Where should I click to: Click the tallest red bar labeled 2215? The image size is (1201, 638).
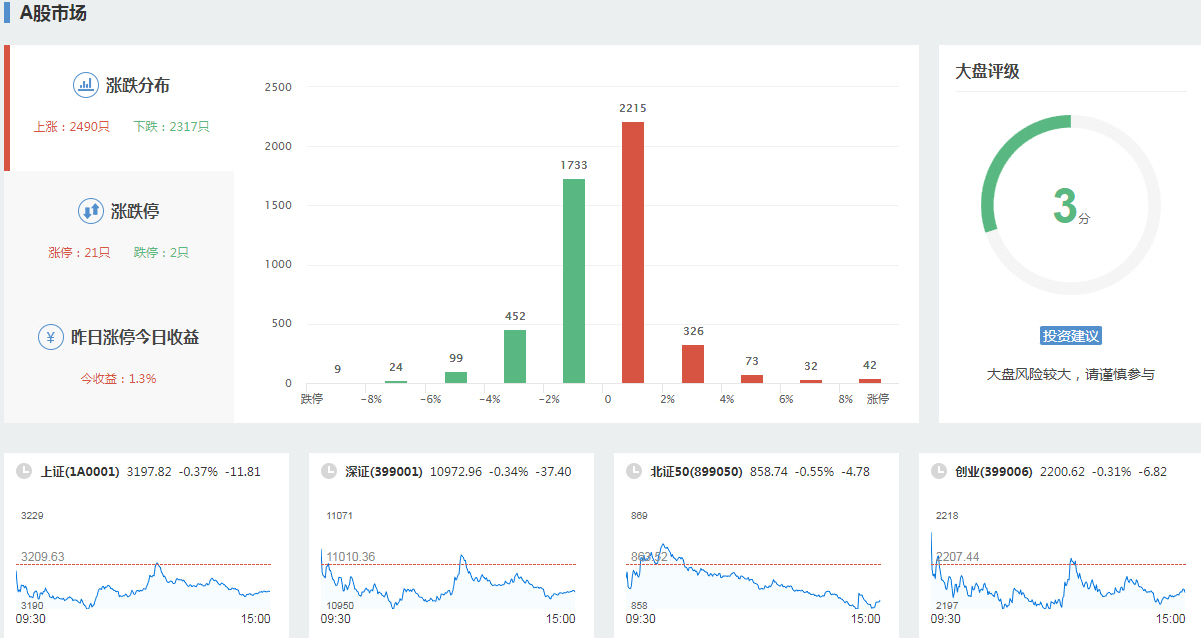coord(633,252)
